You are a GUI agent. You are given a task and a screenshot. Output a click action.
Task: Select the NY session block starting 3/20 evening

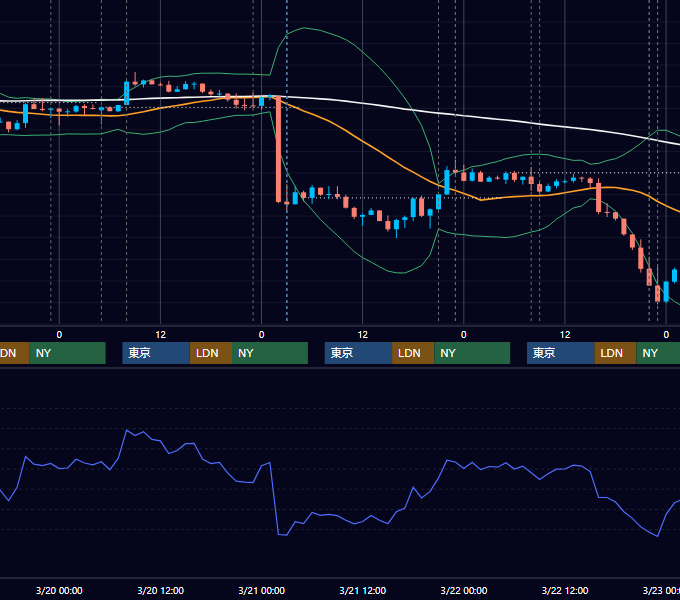[270, 353]
